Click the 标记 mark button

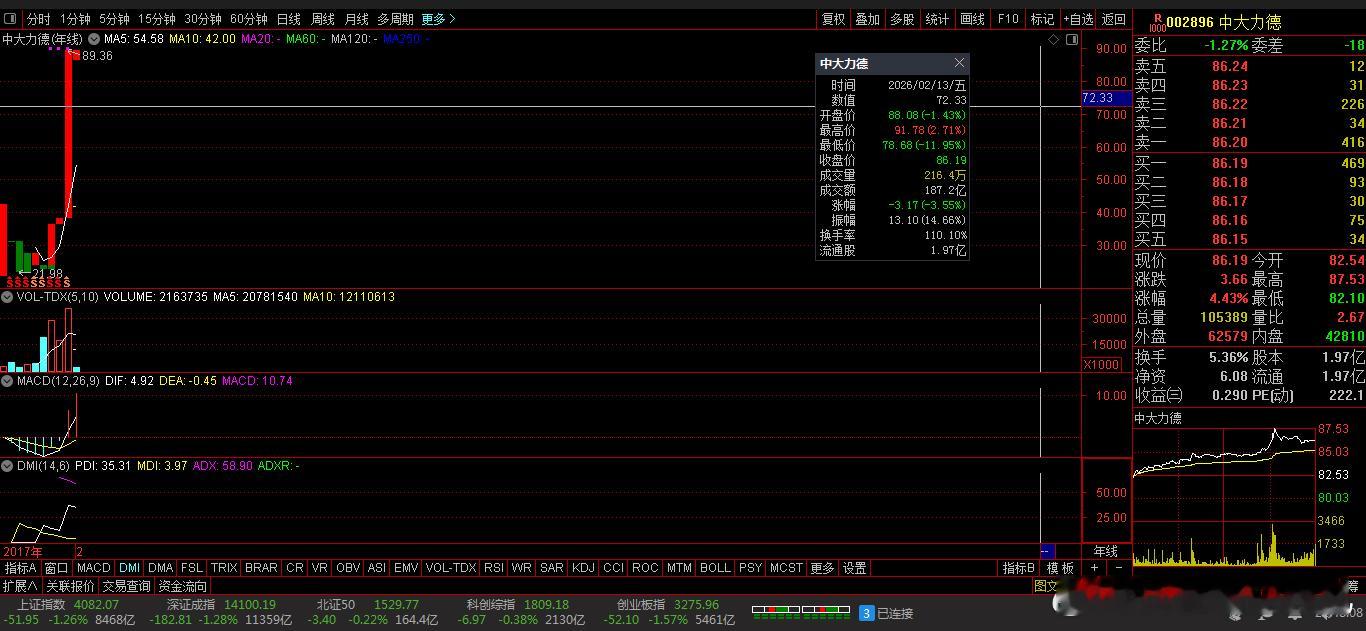pyautogui.click(x=1042, y=19)
